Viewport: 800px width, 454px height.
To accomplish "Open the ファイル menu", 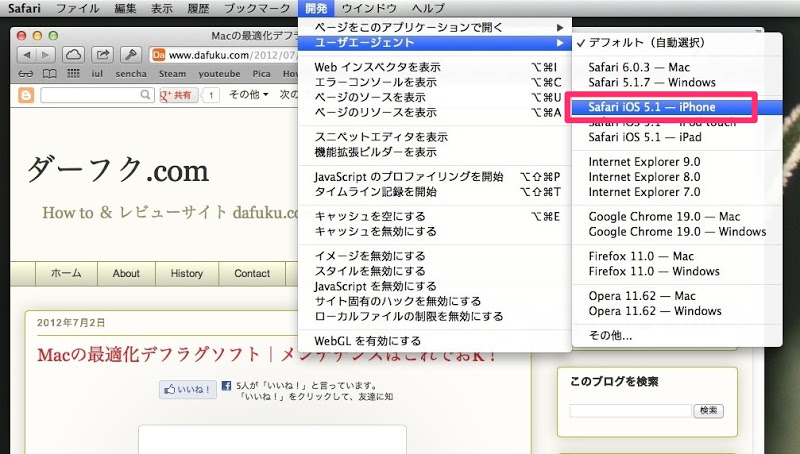I will point(78,8).
